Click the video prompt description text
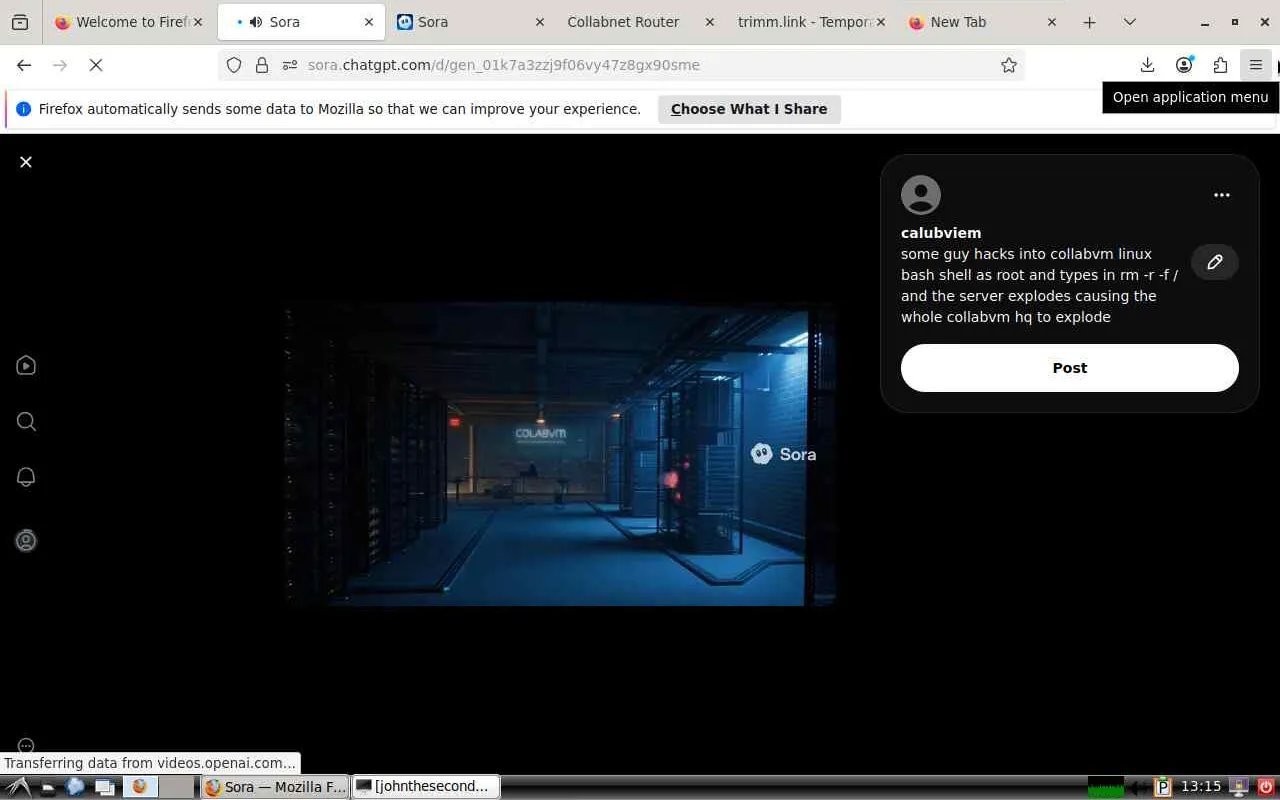The width and height of the screenshot is (1280, 800). (x=1040, y=285)
